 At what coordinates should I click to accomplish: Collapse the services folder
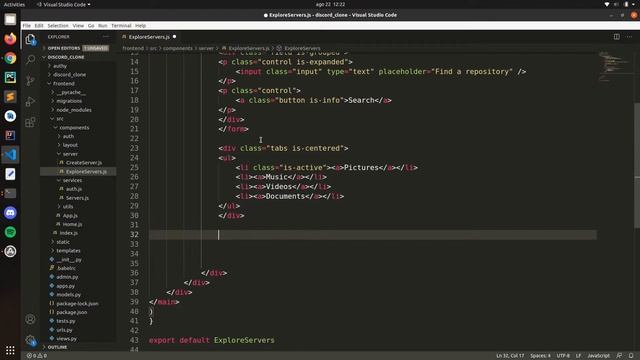[x=72, y=180]
